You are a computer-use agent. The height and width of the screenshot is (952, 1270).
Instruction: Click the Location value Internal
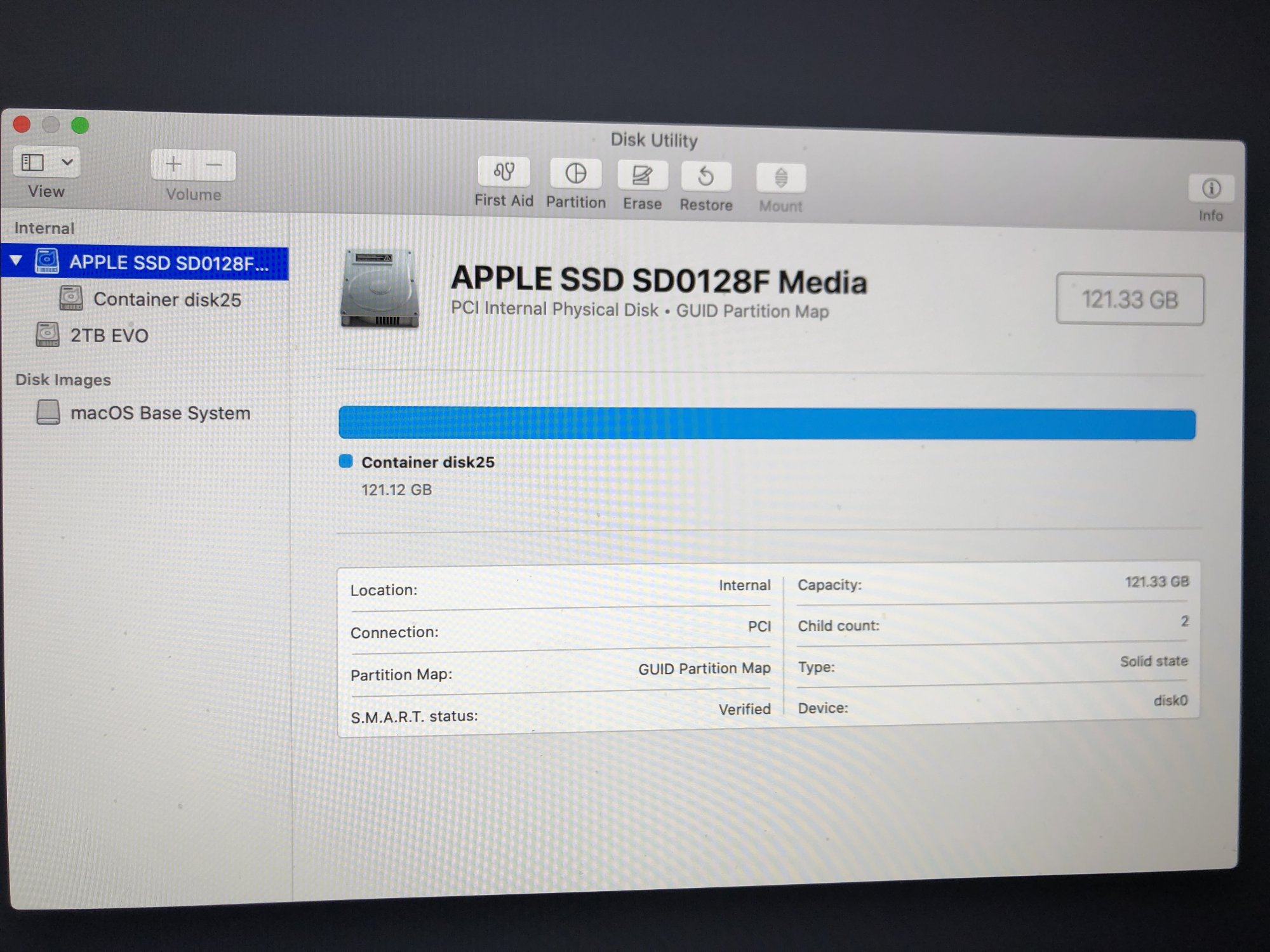pyautogui.click(x=744, y=585)
